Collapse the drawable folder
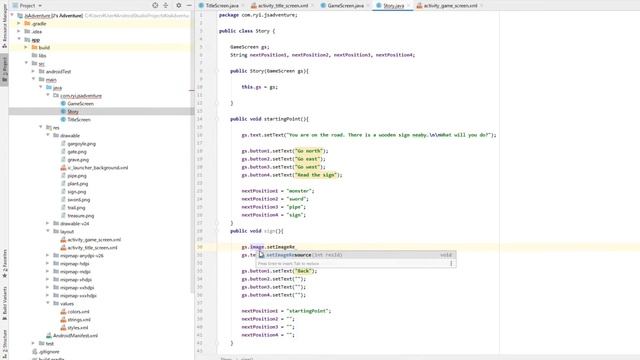Viewport: 640px width, 360px height. pos(48,136)
